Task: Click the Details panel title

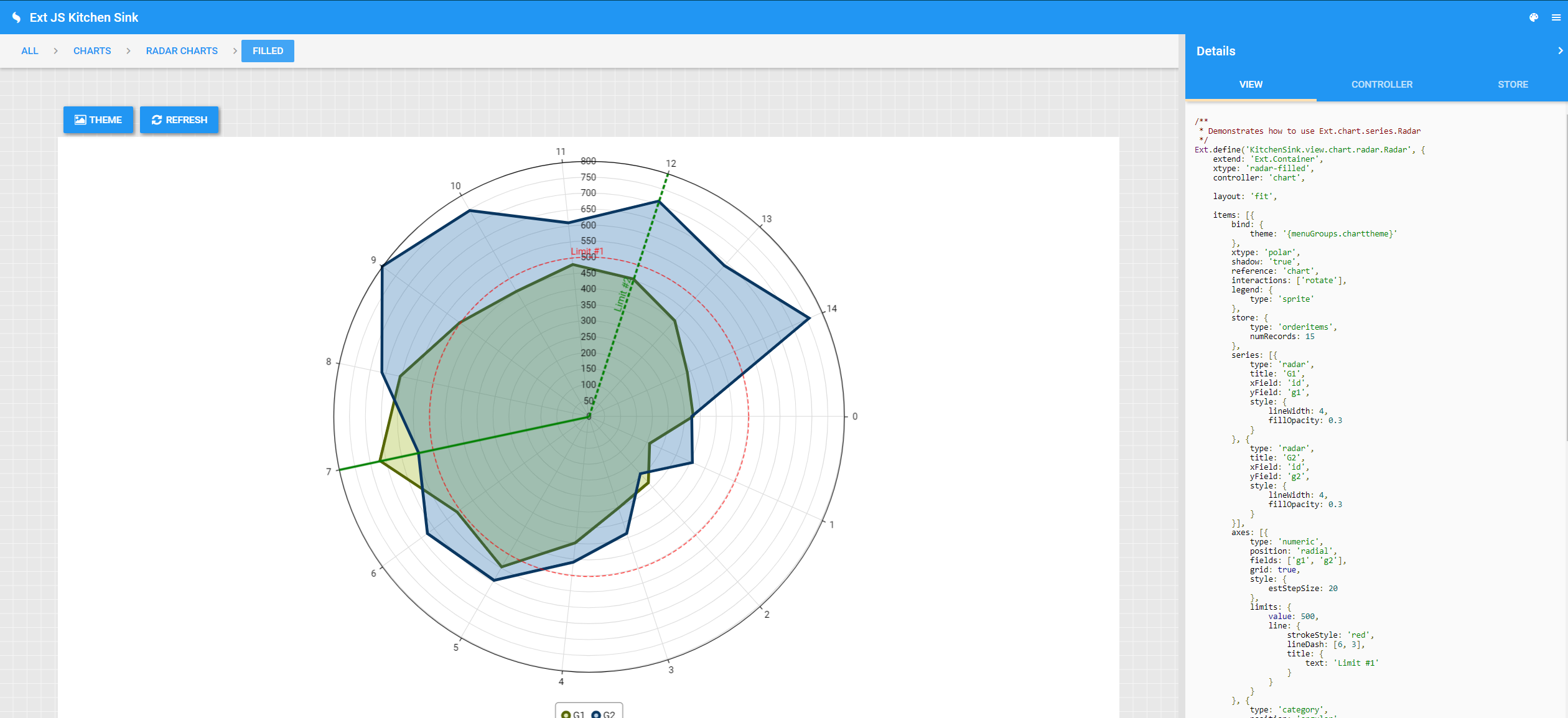Action: click(x=1216, y=51)
